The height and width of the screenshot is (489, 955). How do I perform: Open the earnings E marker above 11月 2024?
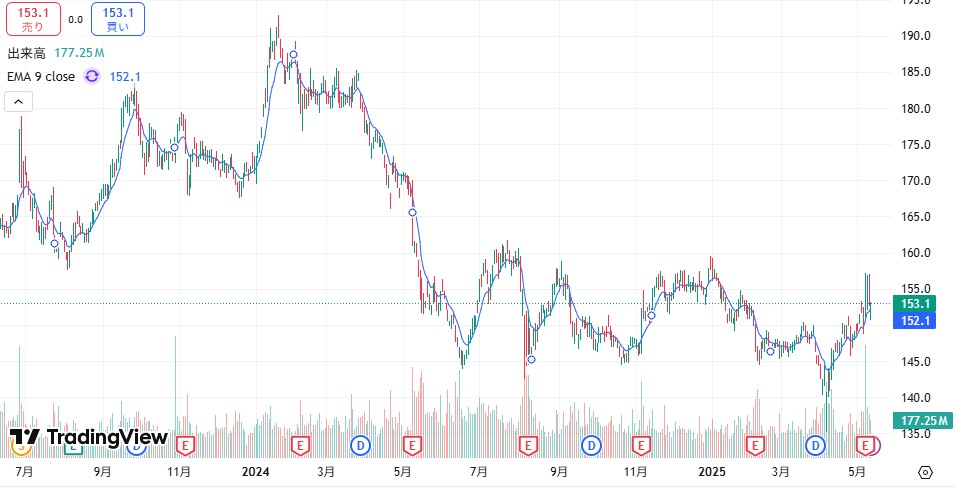tap(638, 443)
